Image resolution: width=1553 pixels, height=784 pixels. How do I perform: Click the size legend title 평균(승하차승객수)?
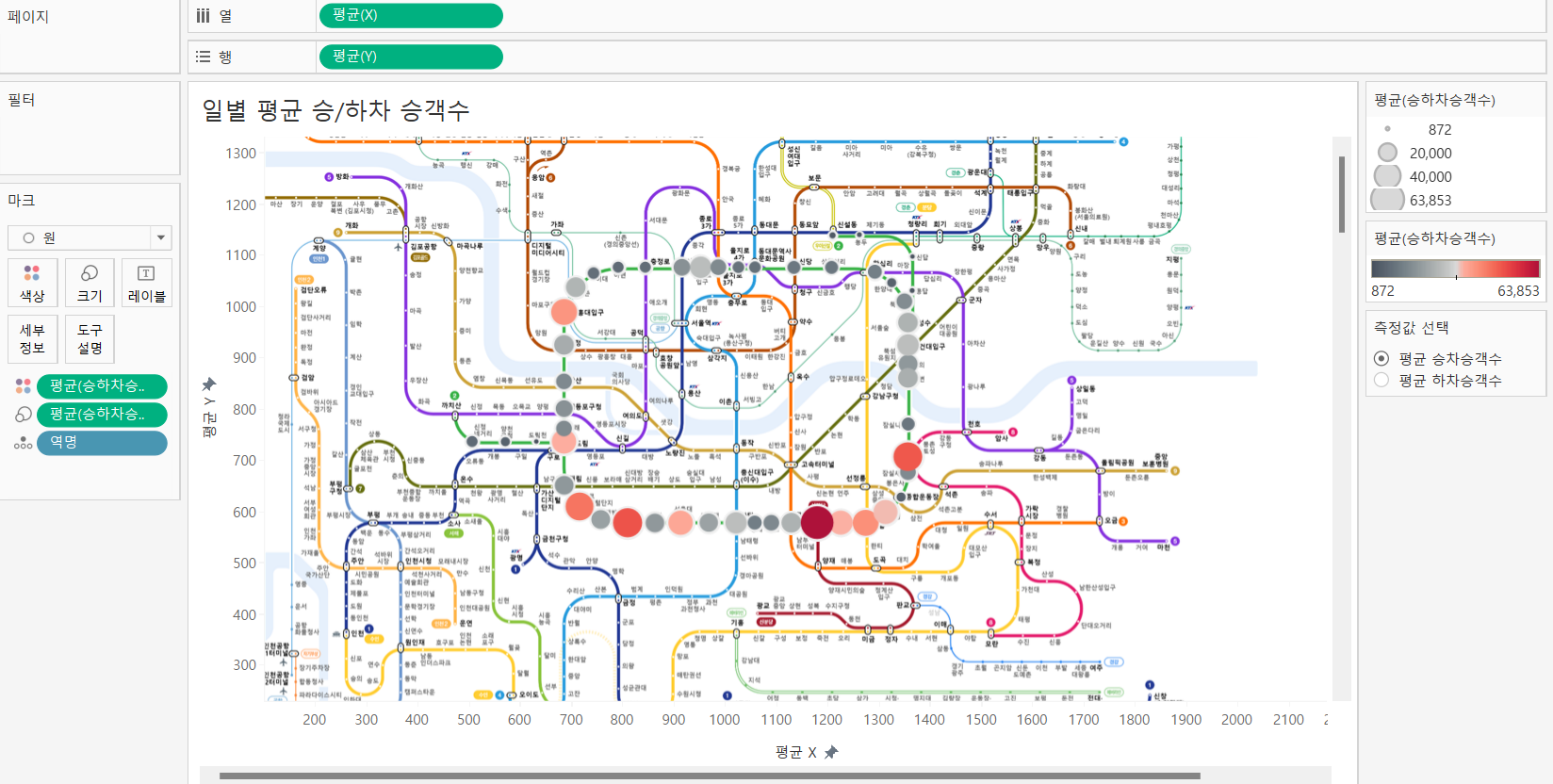click(x=1434, y=100)
